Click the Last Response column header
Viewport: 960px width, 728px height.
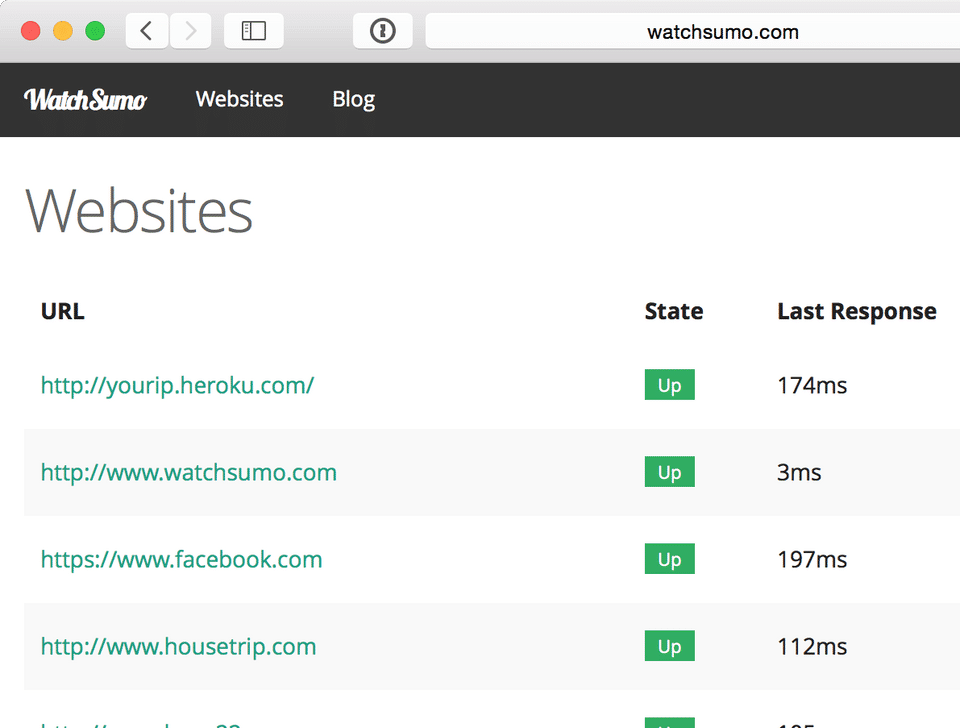coord(857,312)
